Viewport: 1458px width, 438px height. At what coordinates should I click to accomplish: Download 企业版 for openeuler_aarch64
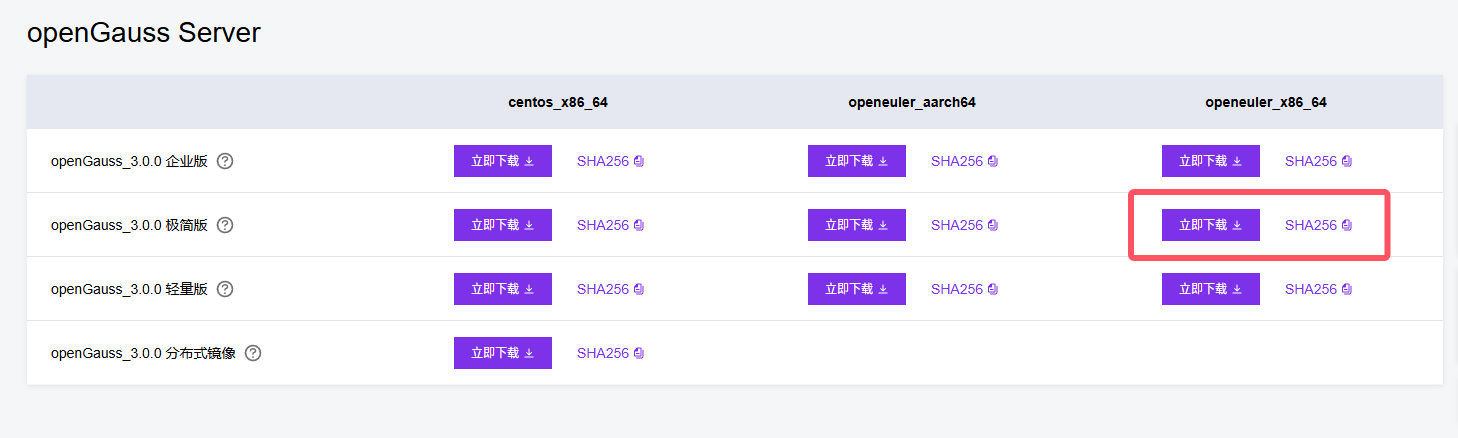tap(856, 161)
